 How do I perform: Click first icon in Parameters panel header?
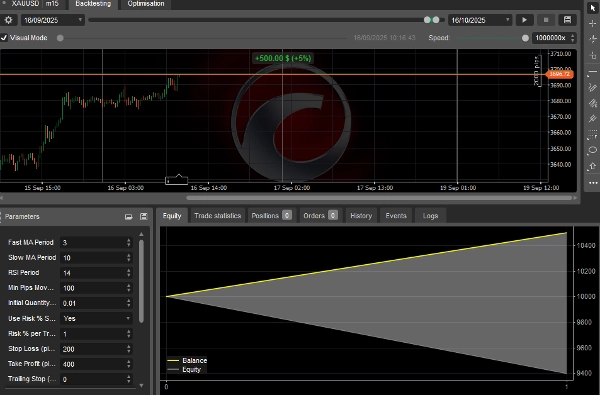coord(129,217)
